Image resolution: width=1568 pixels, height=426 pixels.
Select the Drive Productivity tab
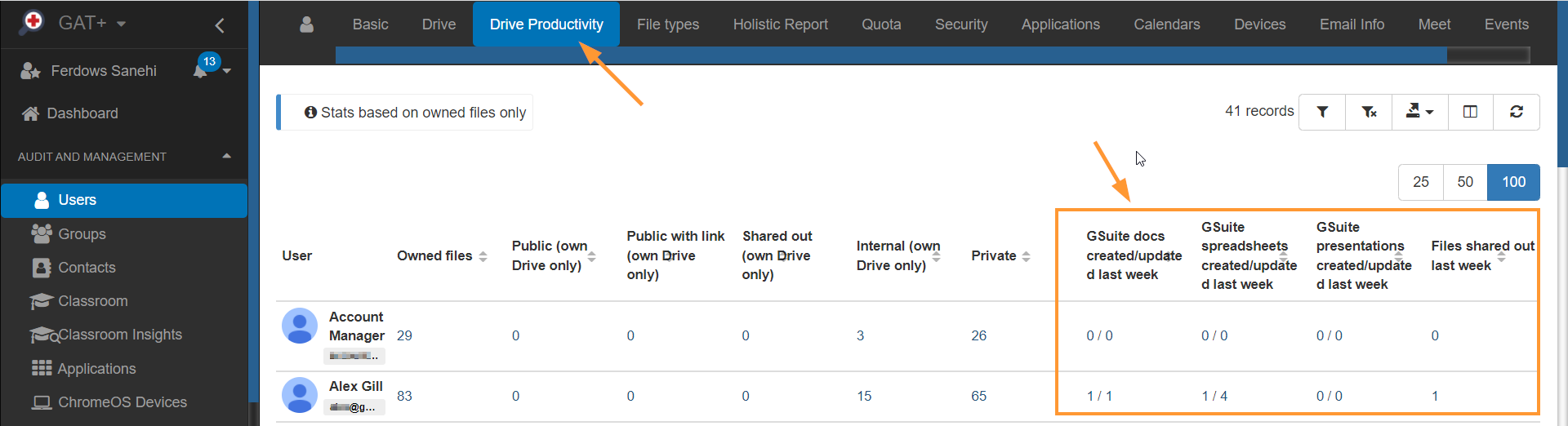546,24
